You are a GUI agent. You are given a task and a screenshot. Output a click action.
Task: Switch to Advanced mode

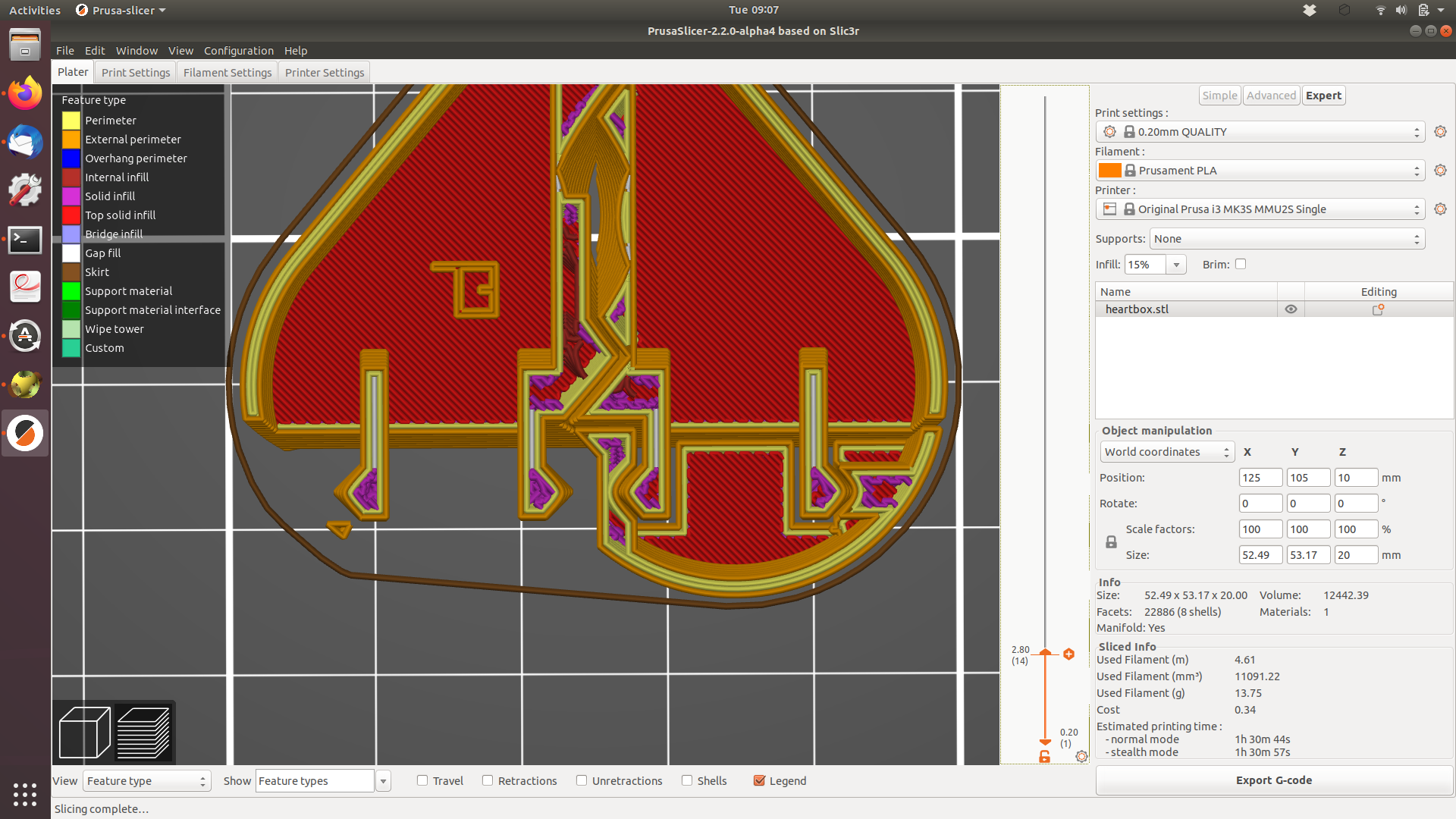pos(1271,96)
